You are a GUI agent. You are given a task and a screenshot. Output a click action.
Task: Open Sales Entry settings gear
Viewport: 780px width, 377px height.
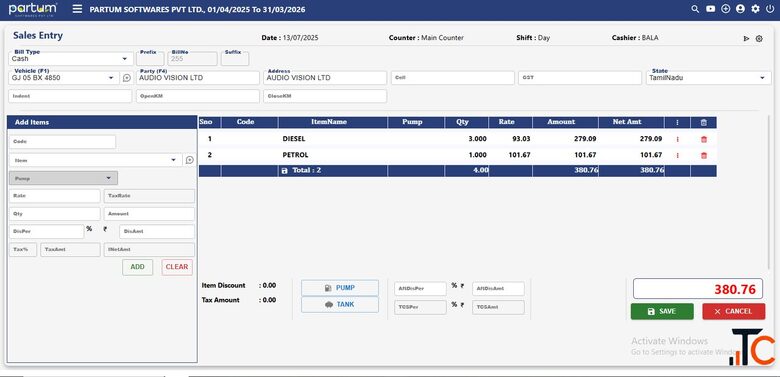point(759,38)
